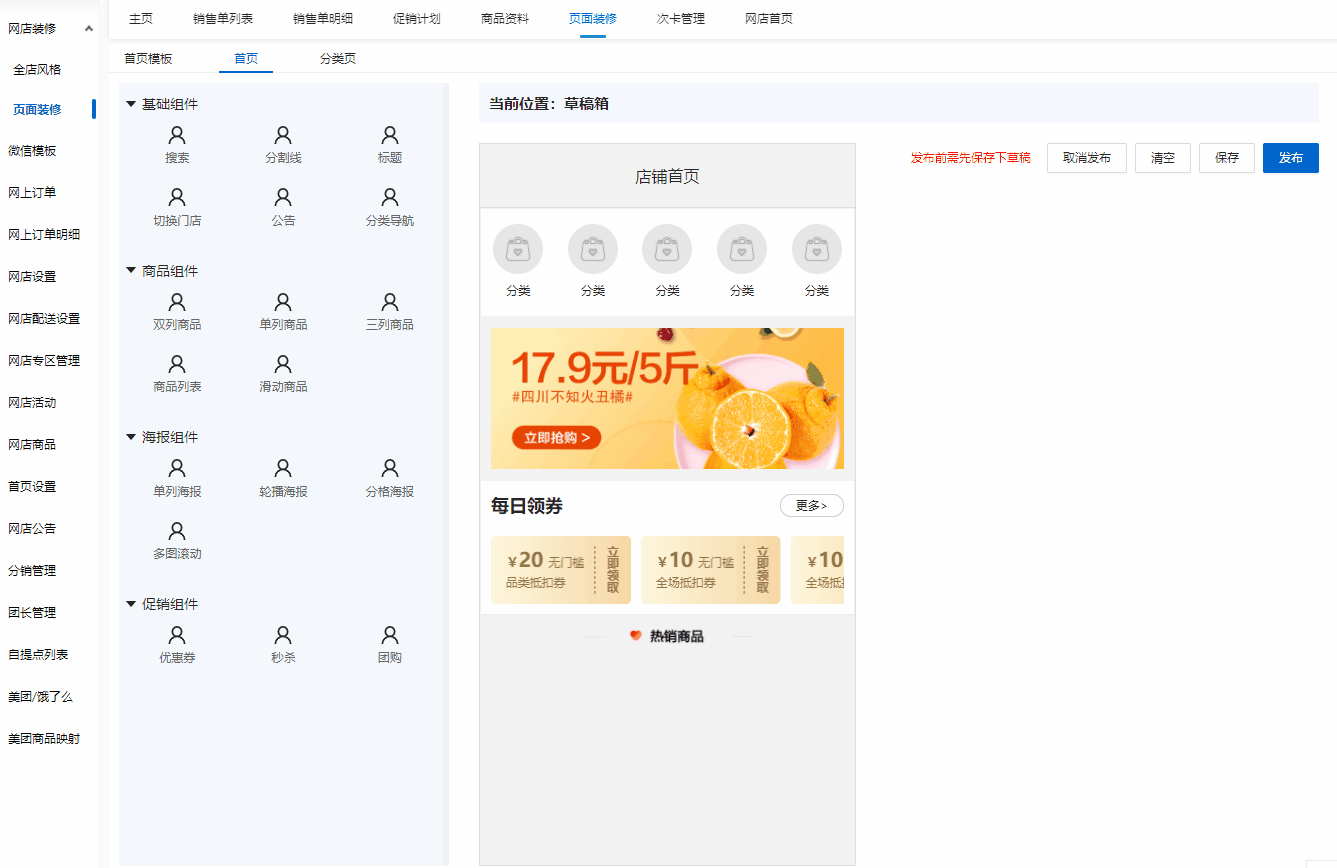Insert the 多图滚动 component
This screenshot has height=868, width=1337.
point(177,541)
